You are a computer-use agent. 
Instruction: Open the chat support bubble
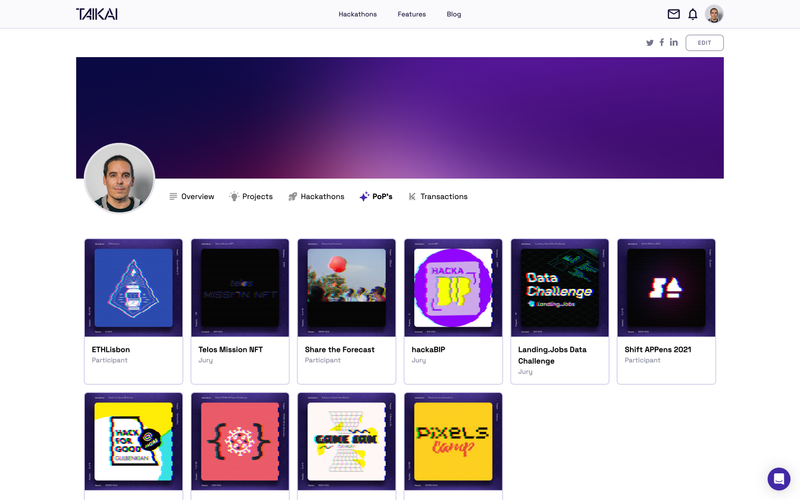tap(778, 479)
